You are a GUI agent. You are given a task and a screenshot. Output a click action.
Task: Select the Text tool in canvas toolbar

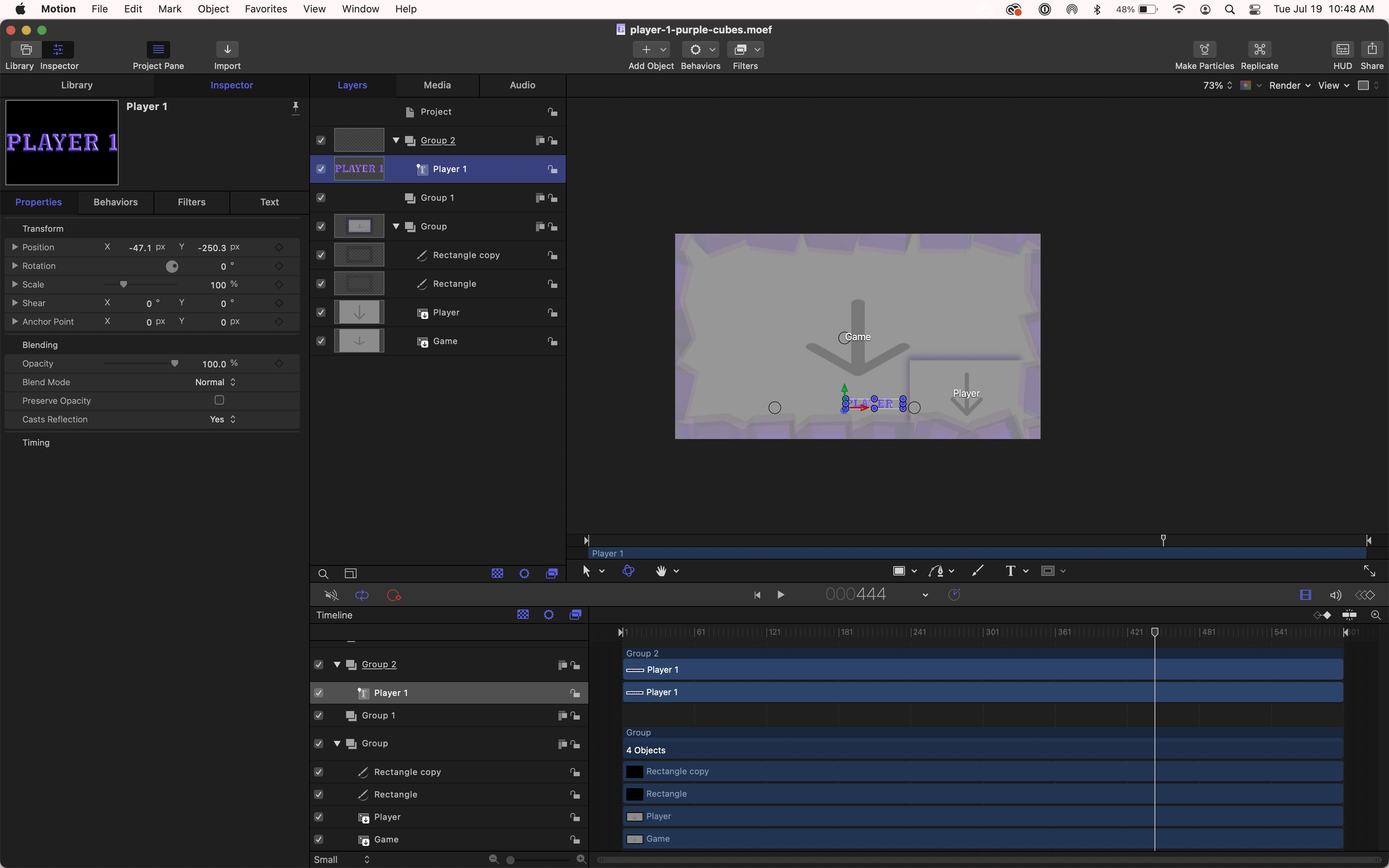1010,571
